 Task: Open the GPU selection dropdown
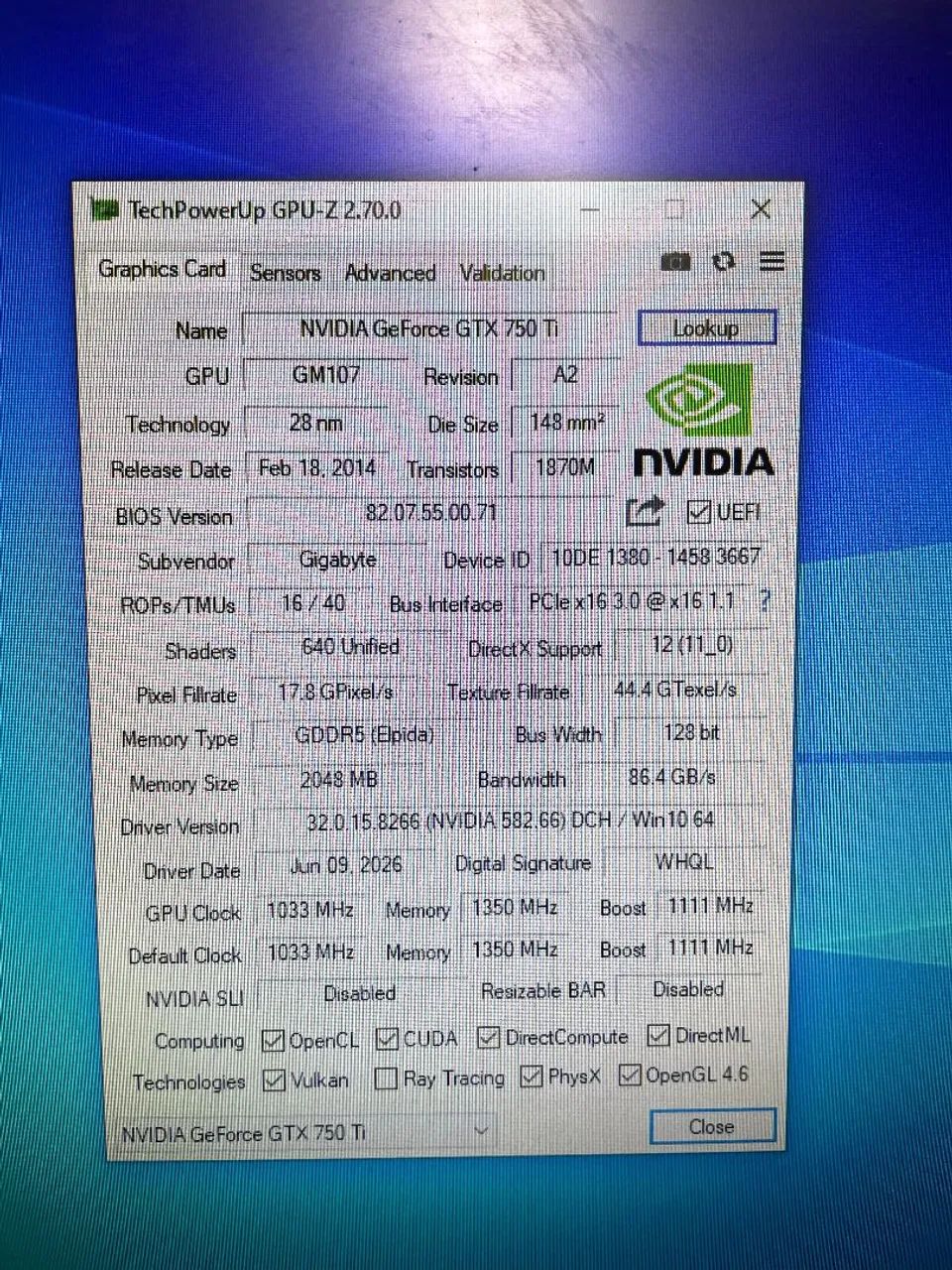(x=303, y=1132)
